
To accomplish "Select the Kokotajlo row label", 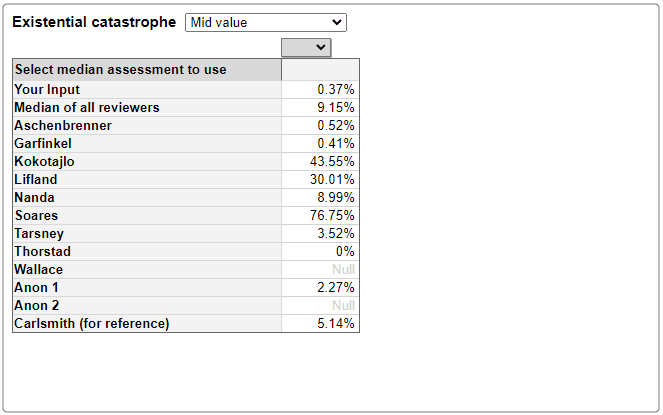I will coord(44,162).
